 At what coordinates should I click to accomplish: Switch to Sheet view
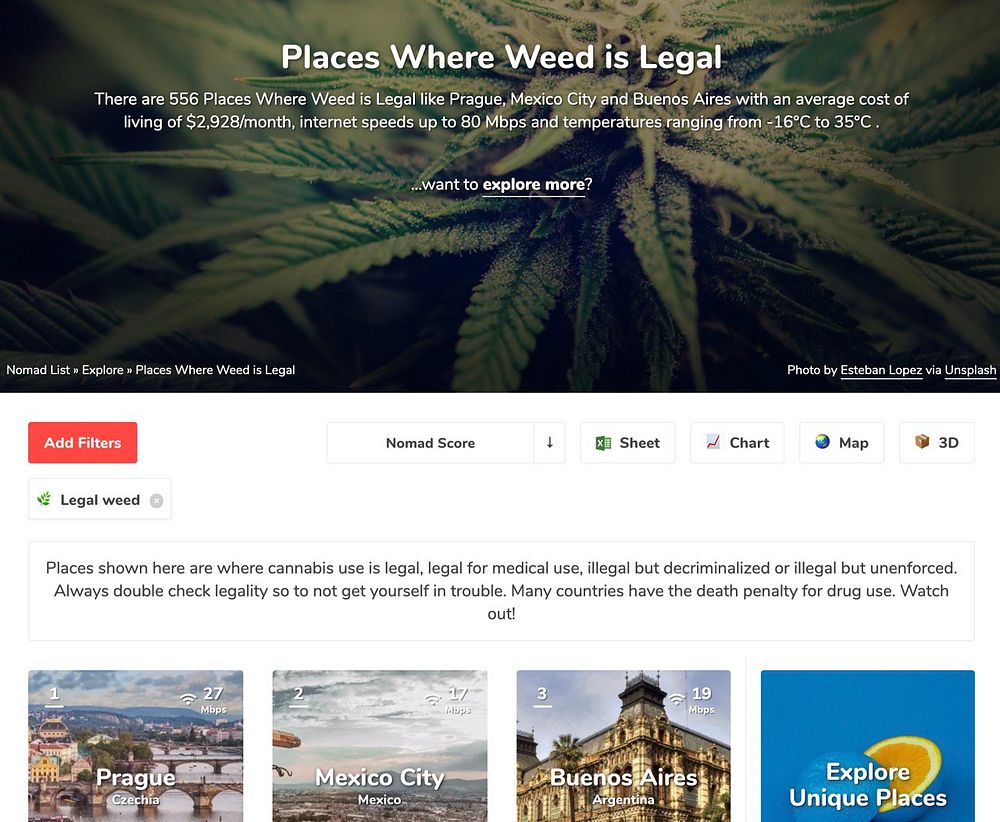click(x=628, y=443)
